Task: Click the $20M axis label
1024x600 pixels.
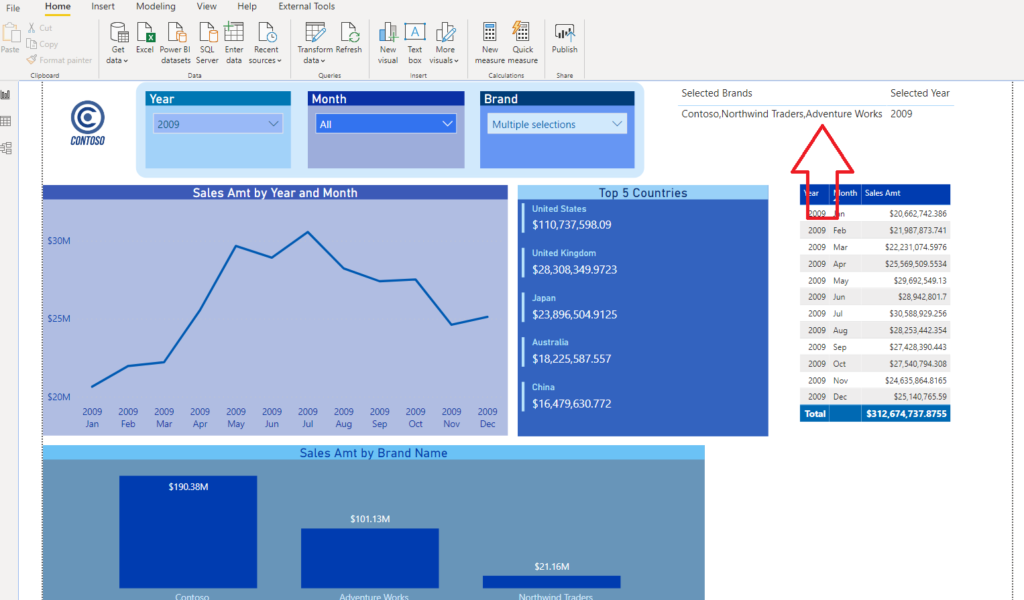Action: pos(59,397)
